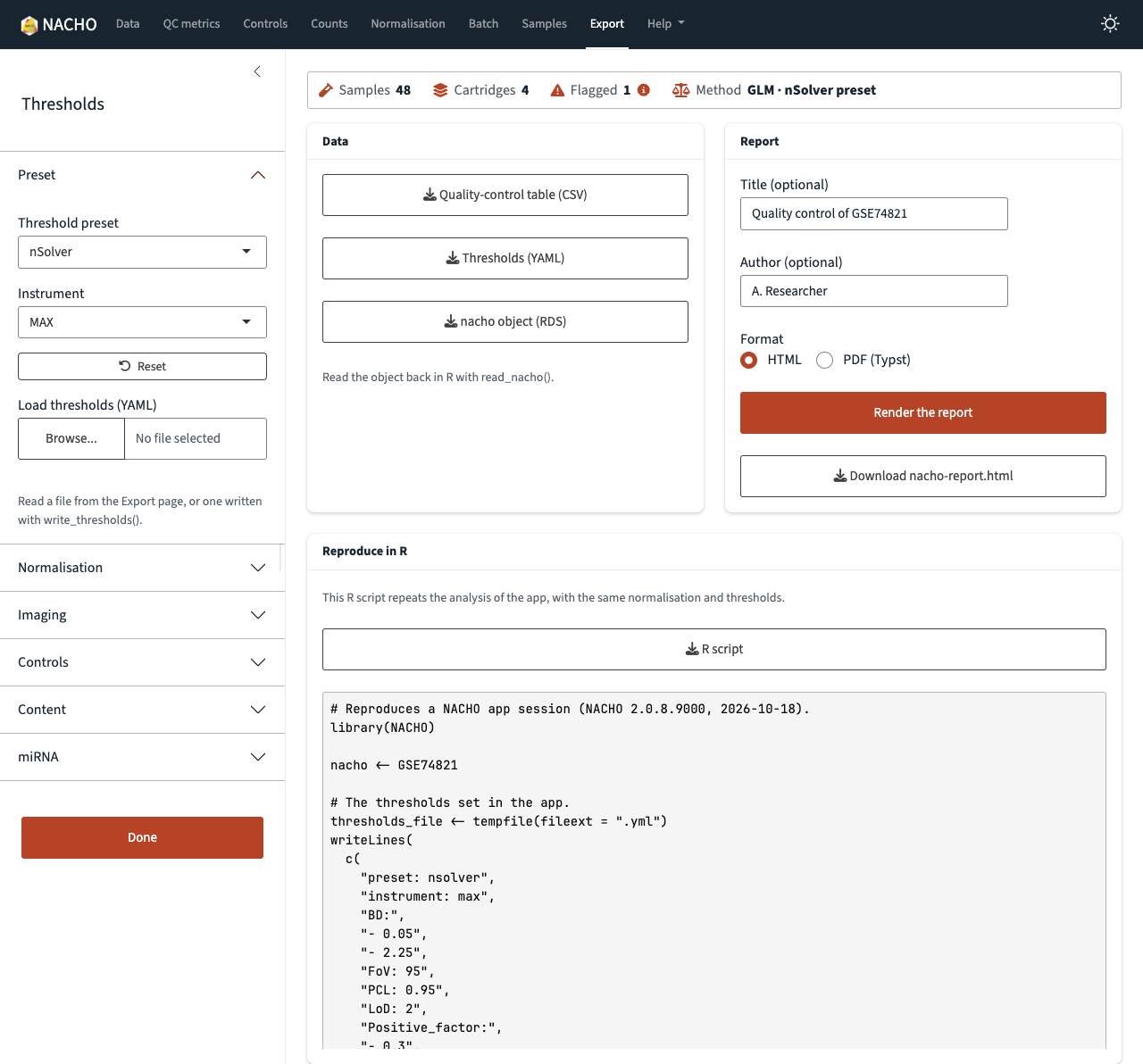Click the Samples pencil icon
Image resolution: width=1143 pixels, height=1064 pixels.
326,90
